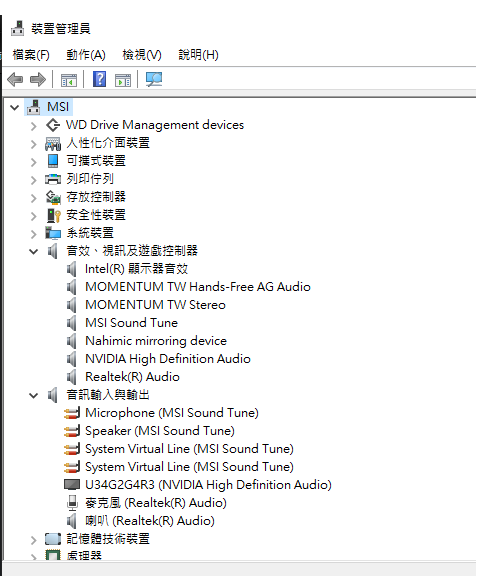Select Microphone (MSI Sound Tune) entry
Image resolution: width=480 pixels, height=576 pixels.
coord(172,413)
